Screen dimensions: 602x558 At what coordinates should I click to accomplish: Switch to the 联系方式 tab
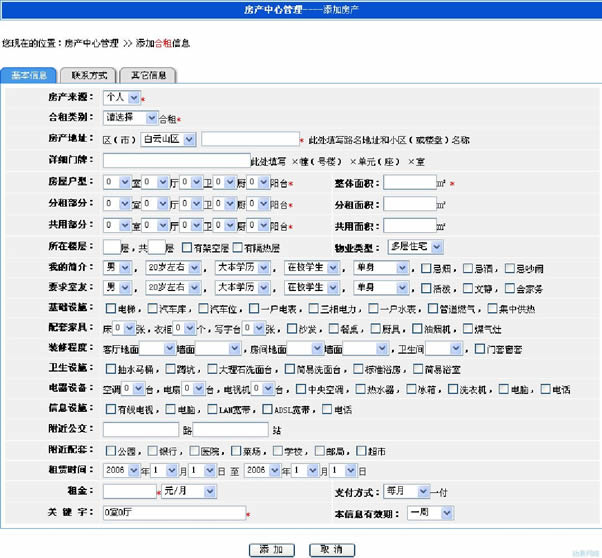point(88,75)
